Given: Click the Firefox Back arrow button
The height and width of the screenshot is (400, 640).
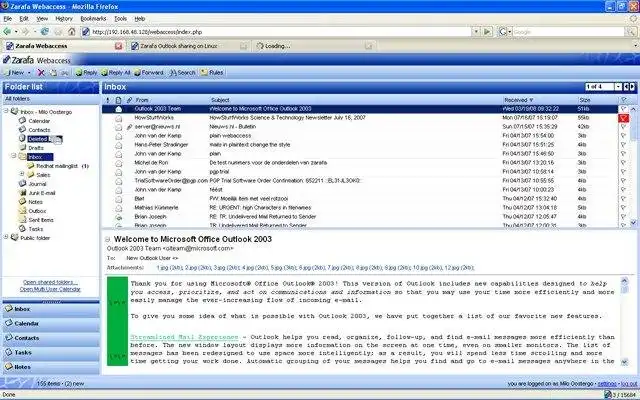Looking at the screenshot, I should click(x=7, y=31).
